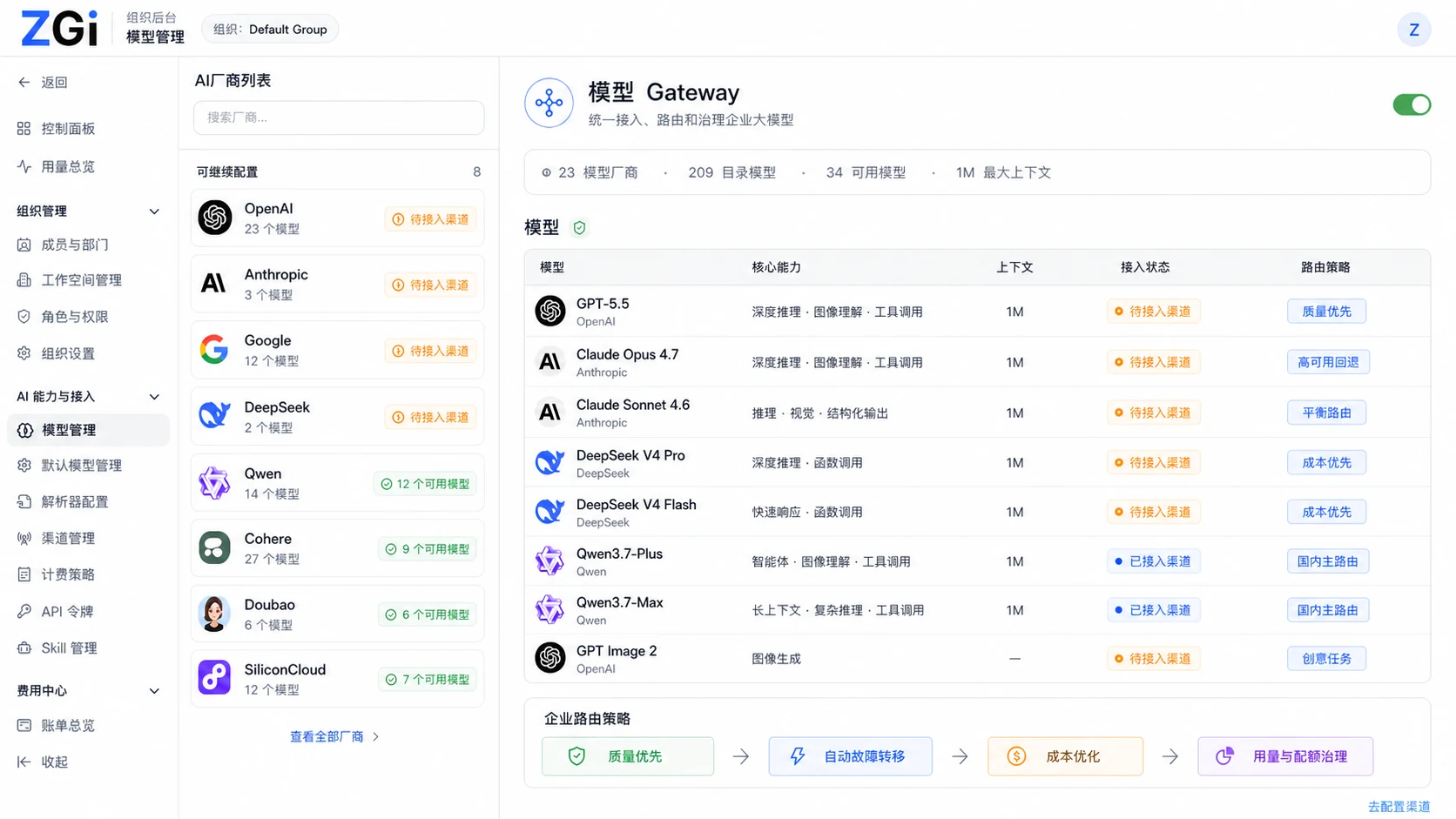
Task: Click the Qwen3.7-Max row icon
Action: [x=550, y=610]
